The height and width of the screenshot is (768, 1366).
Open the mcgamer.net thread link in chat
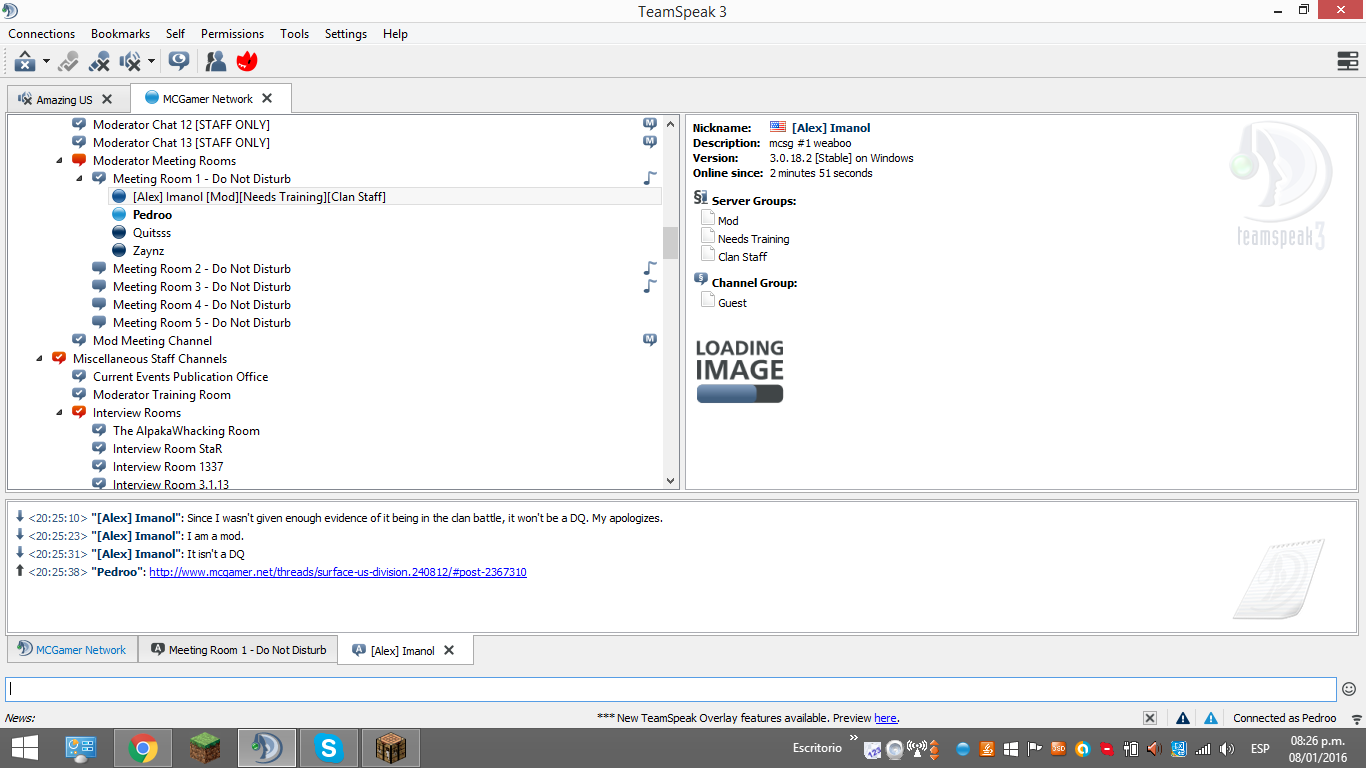pos(338,572)
